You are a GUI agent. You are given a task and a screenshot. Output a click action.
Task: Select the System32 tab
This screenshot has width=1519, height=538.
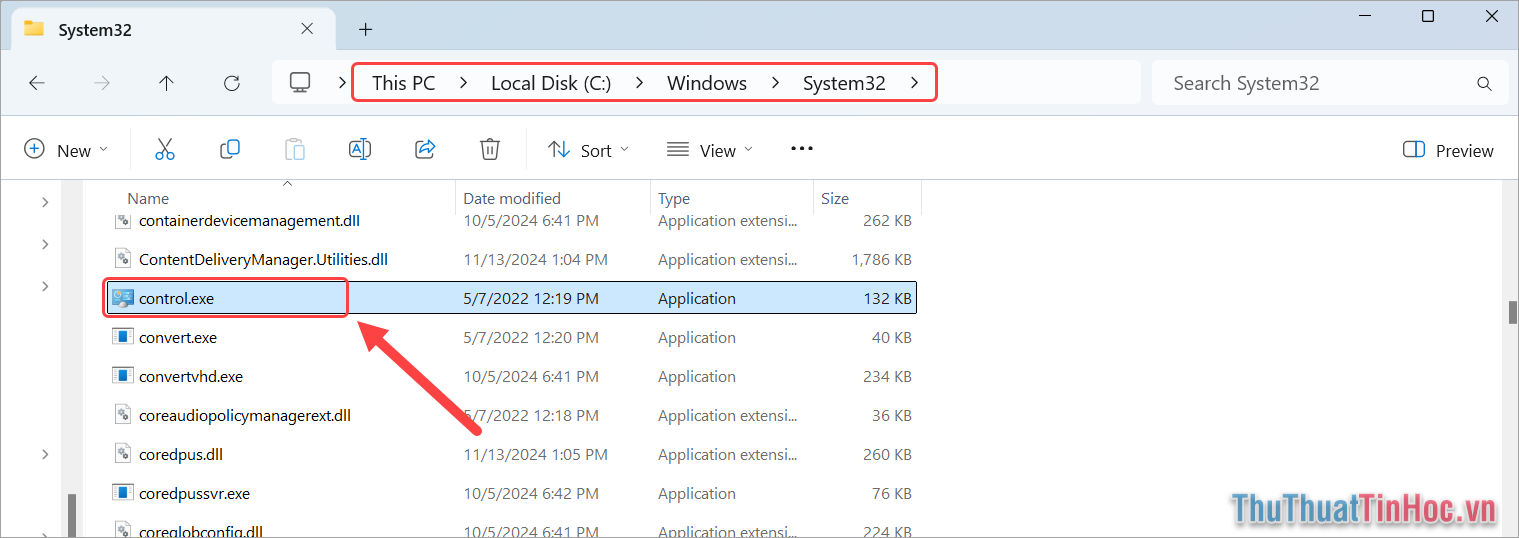(175, 29)
